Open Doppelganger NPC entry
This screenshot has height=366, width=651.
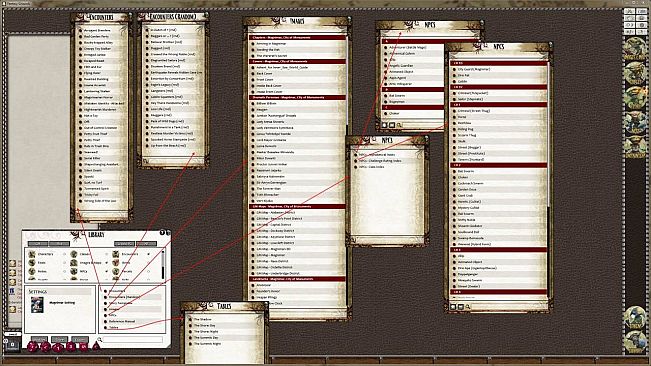pyautogui.click(x=468, y=274)
